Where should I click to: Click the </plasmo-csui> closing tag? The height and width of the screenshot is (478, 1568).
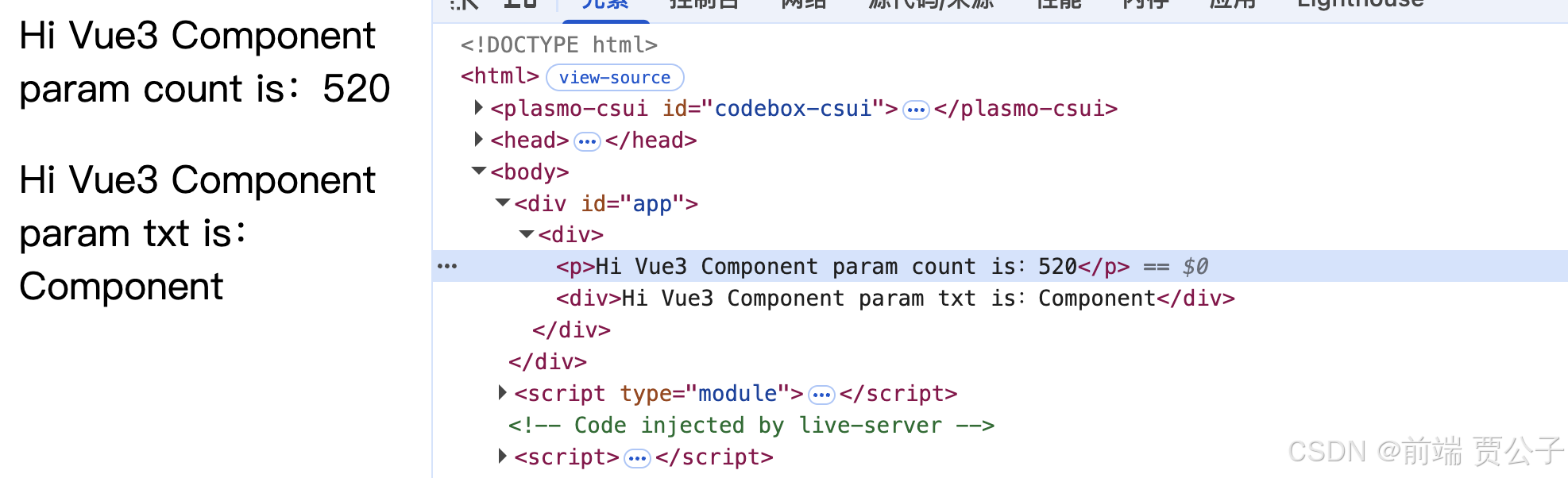coord(1025,108)
